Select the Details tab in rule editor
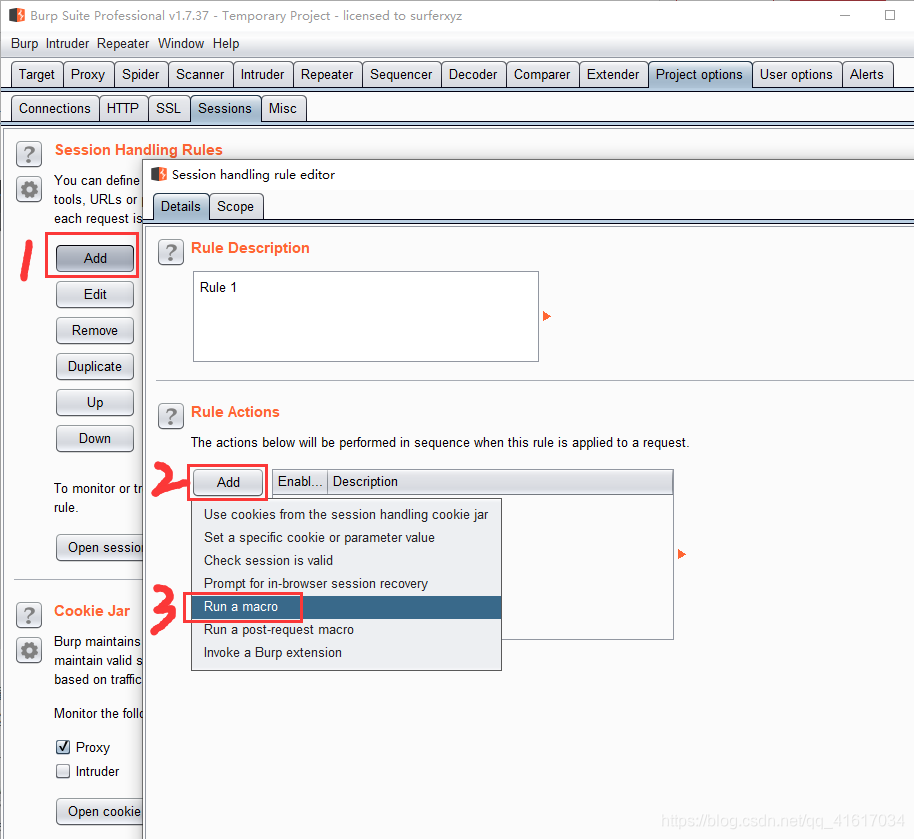914x839 pixels. 181,206
